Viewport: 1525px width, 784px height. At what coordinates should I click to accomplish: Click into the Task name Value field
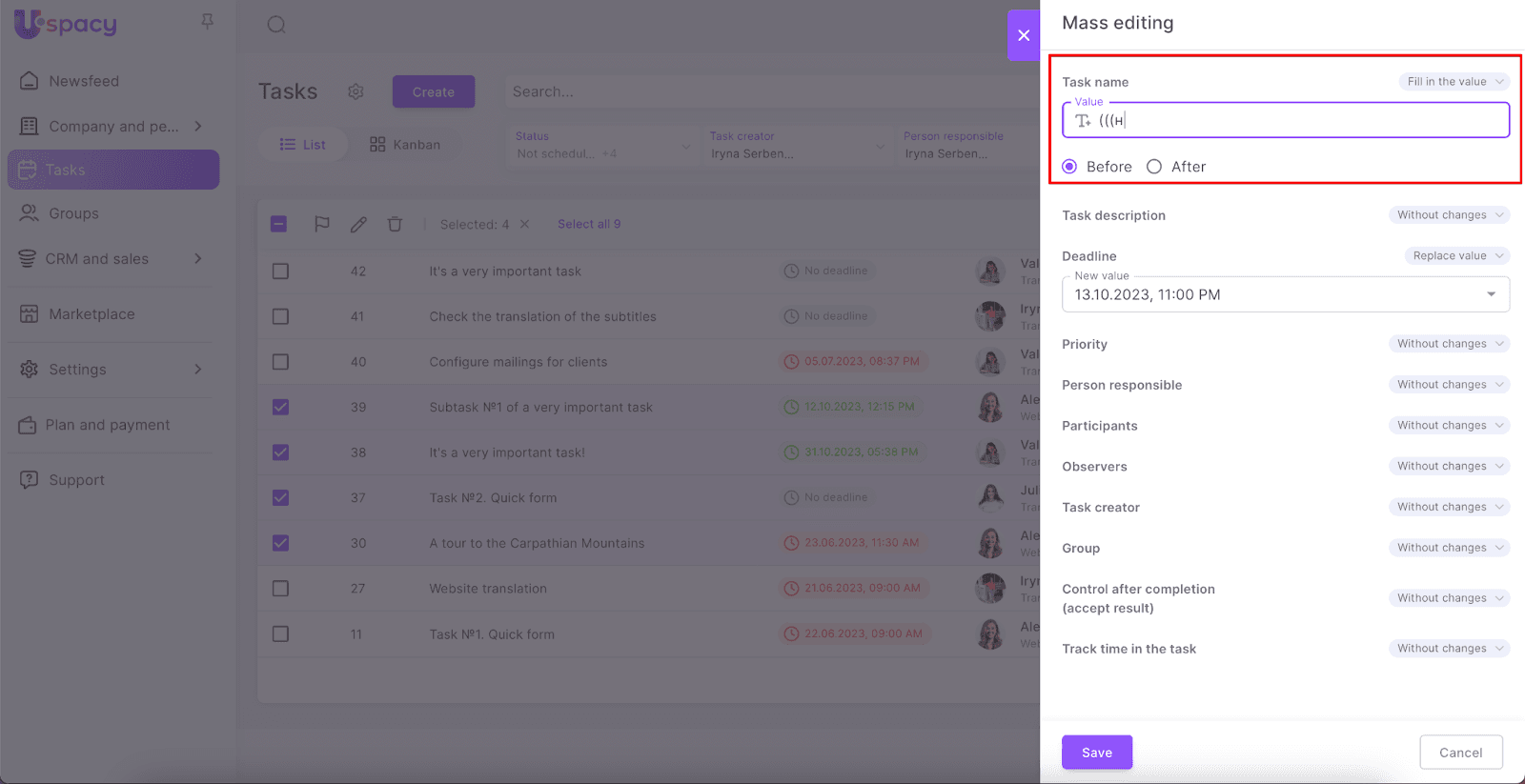coord(1296,121)
